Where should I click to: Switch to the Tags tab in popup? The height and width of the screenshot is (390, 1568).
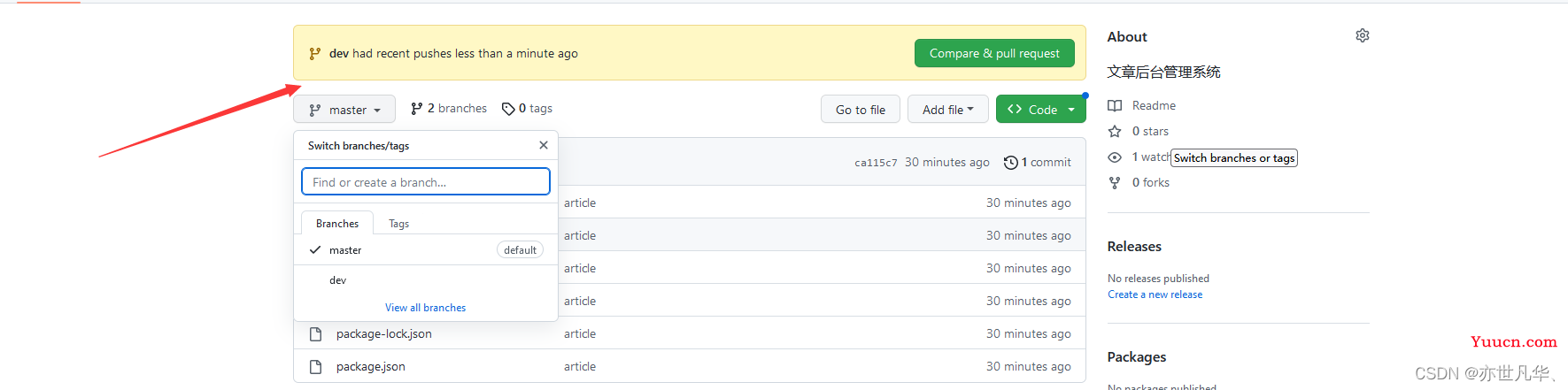[x=399, y=223]
